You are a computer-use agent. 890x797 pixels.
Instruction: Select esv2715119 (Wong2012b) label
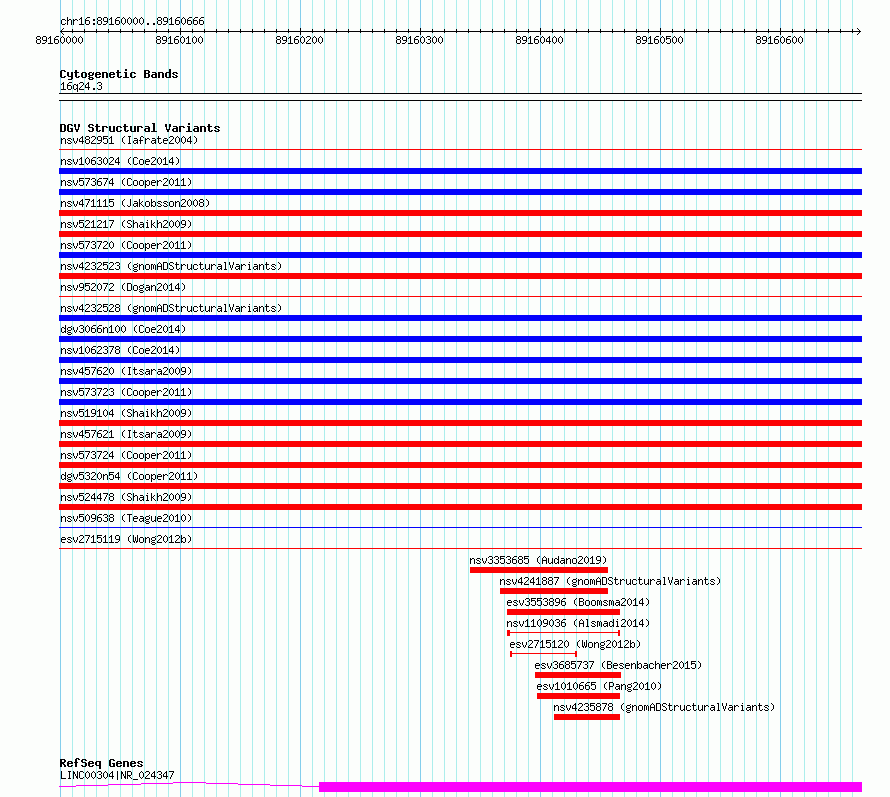pos(126,539)
